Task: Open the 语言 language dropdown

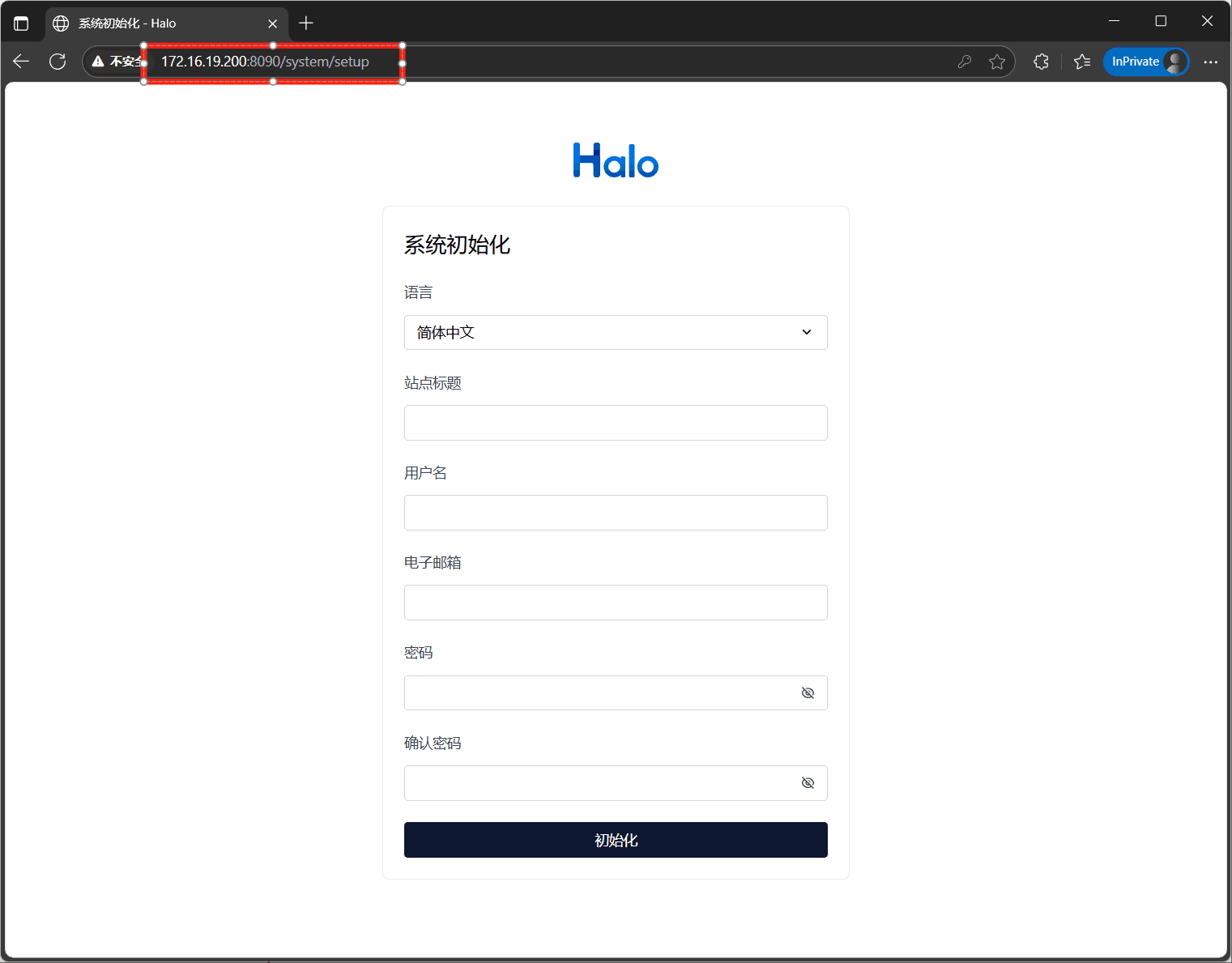Action: click(616, 333)
